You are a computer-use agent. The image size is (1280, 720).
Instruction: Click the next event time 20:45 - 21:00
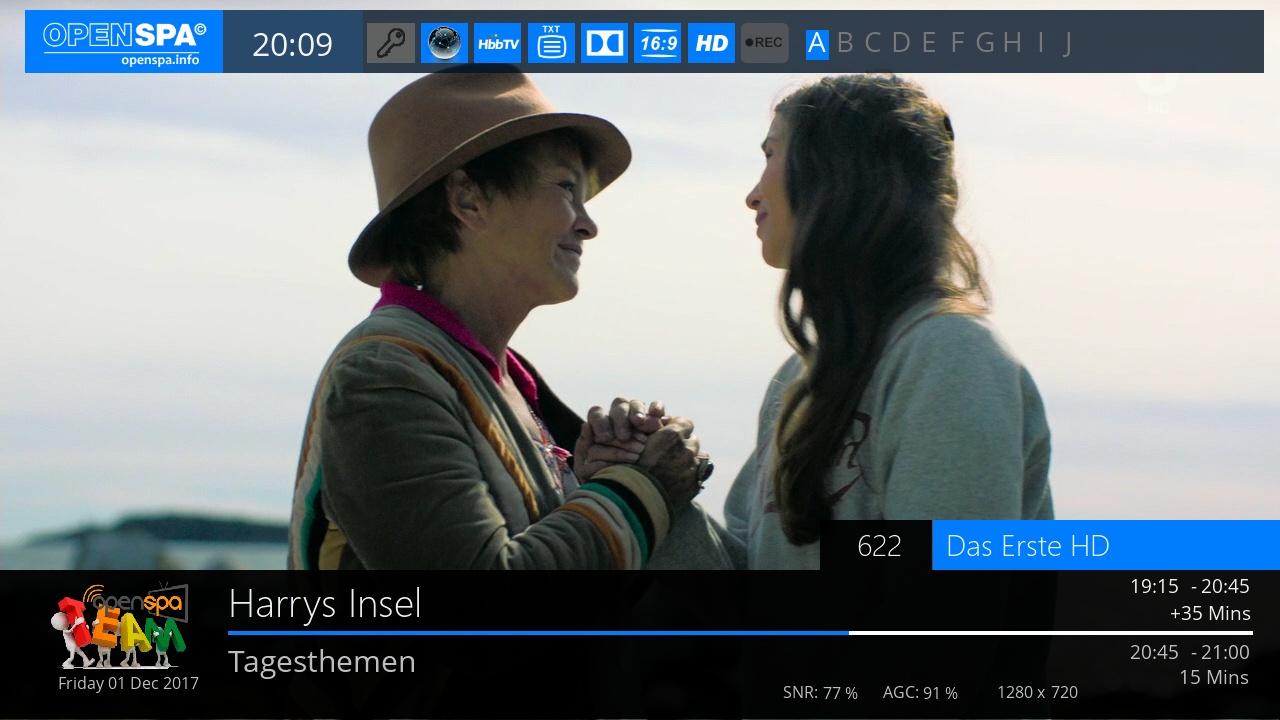tap(1190, 652)
